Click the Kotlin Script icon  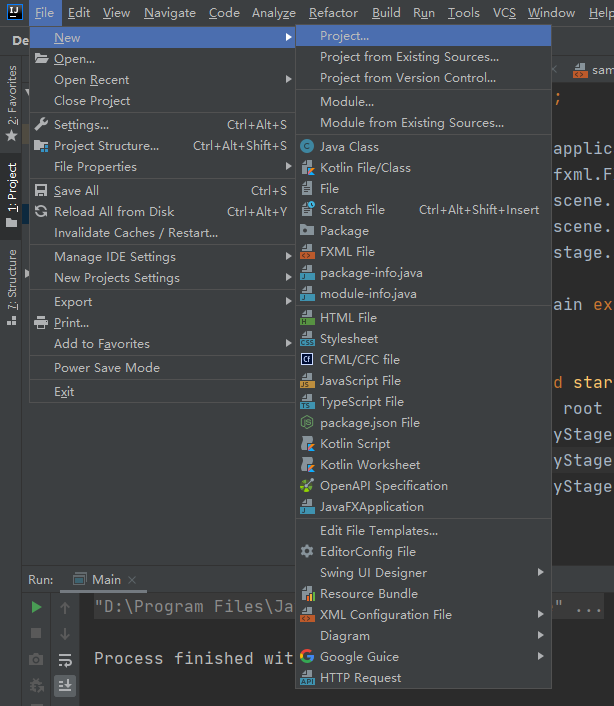(x=307, y=444)
